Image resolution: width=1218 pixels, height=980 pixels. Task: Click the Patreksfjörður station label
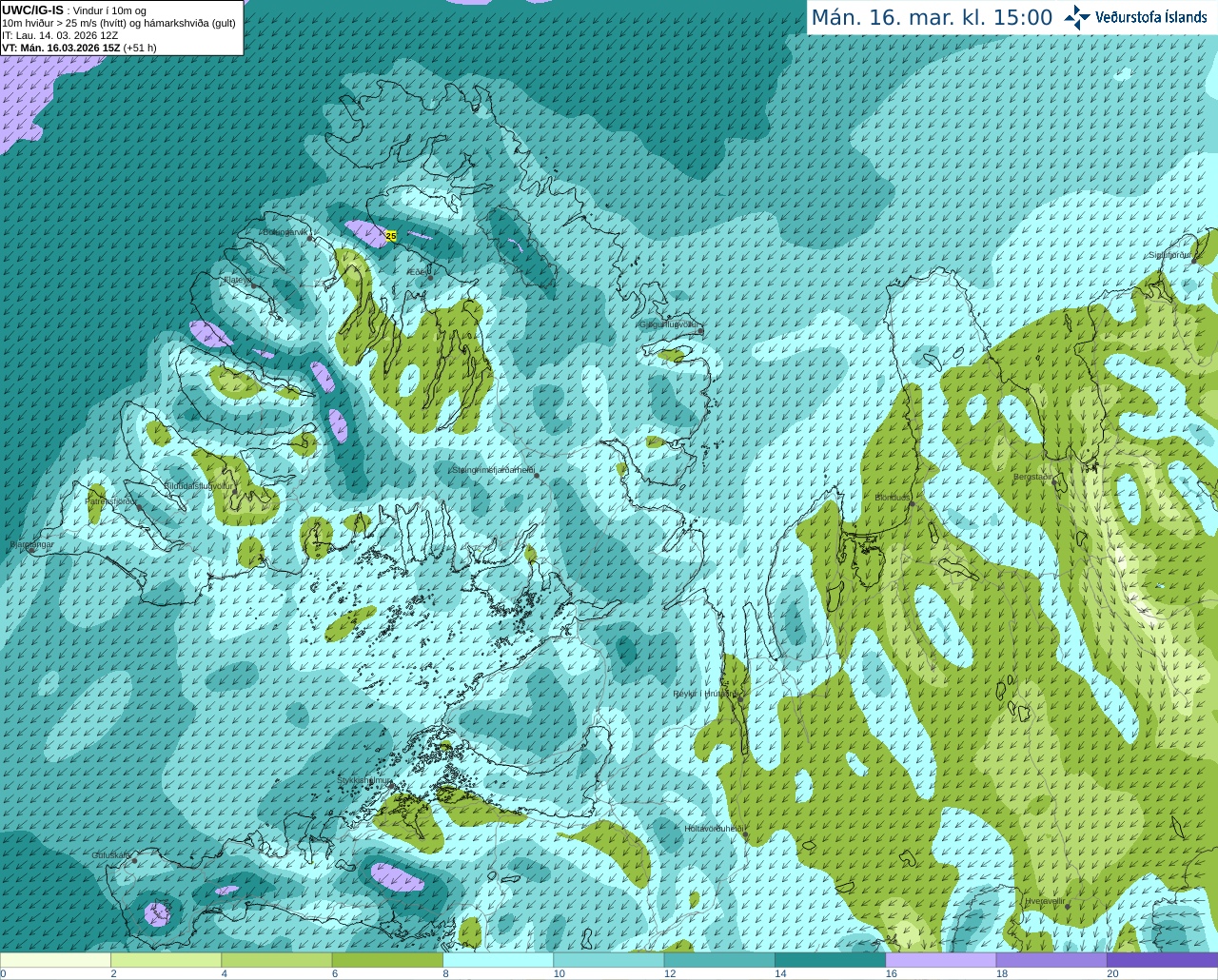[111, 500]
